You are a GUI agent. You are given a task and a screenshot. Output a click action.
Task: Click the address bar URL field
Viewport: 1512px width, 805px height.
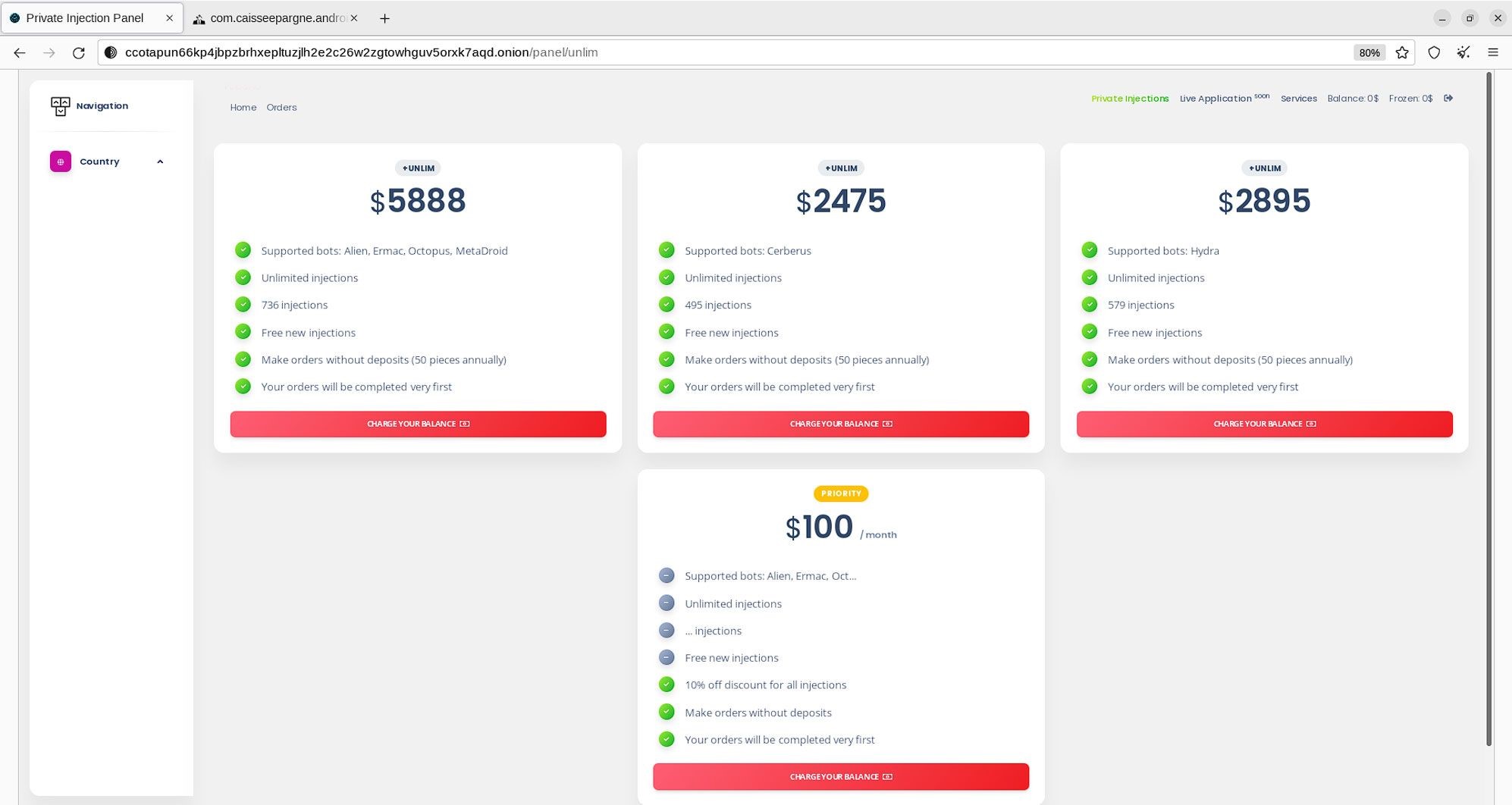tap(682, 52)
